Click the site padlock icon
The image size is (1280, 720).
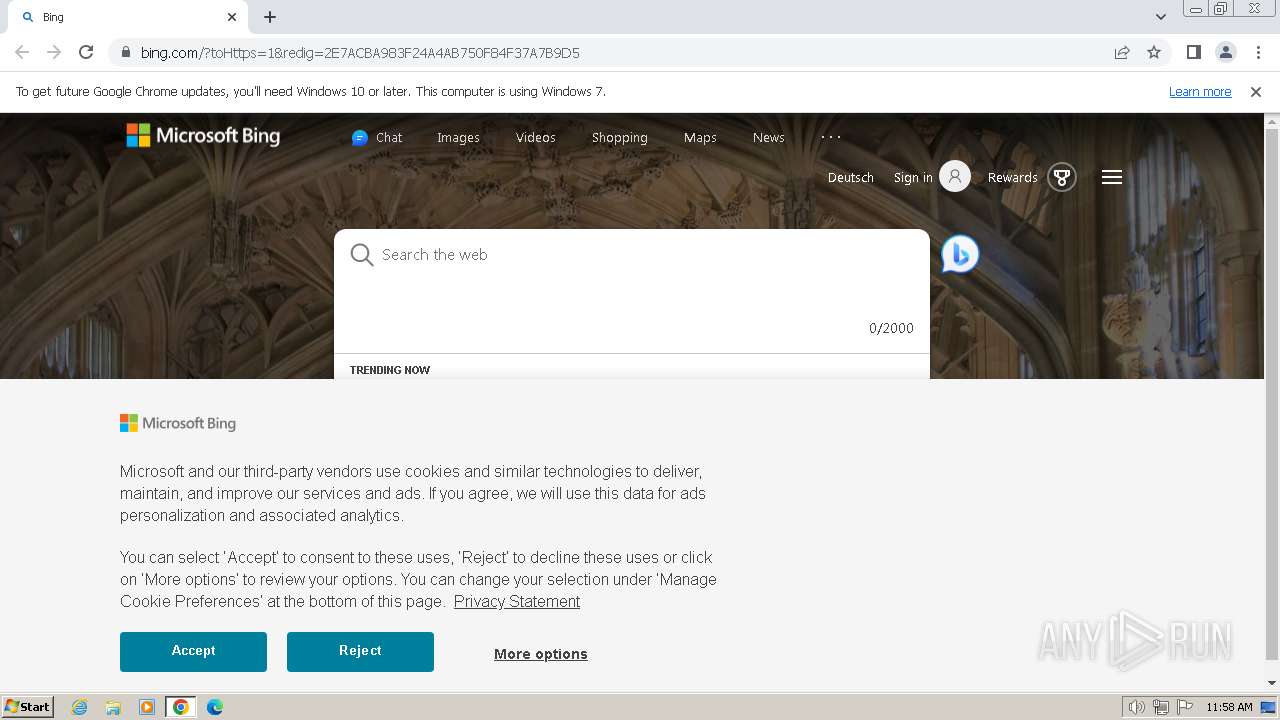coord(125,52)
